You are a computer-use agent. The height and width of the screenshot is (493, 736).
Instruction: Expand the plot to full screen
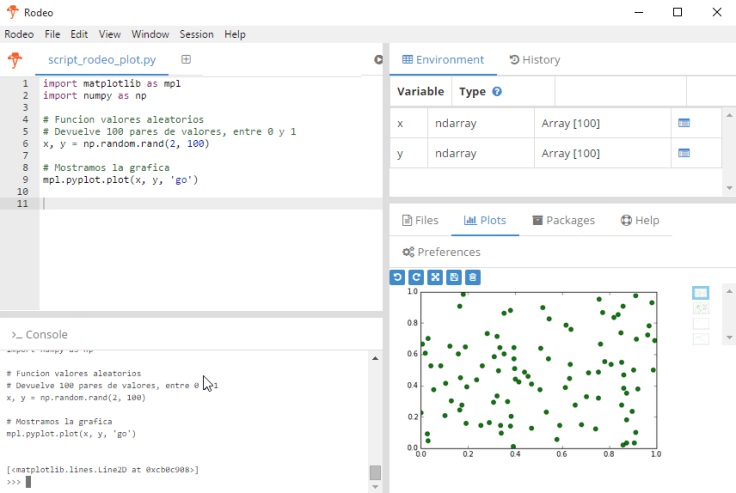435,277
